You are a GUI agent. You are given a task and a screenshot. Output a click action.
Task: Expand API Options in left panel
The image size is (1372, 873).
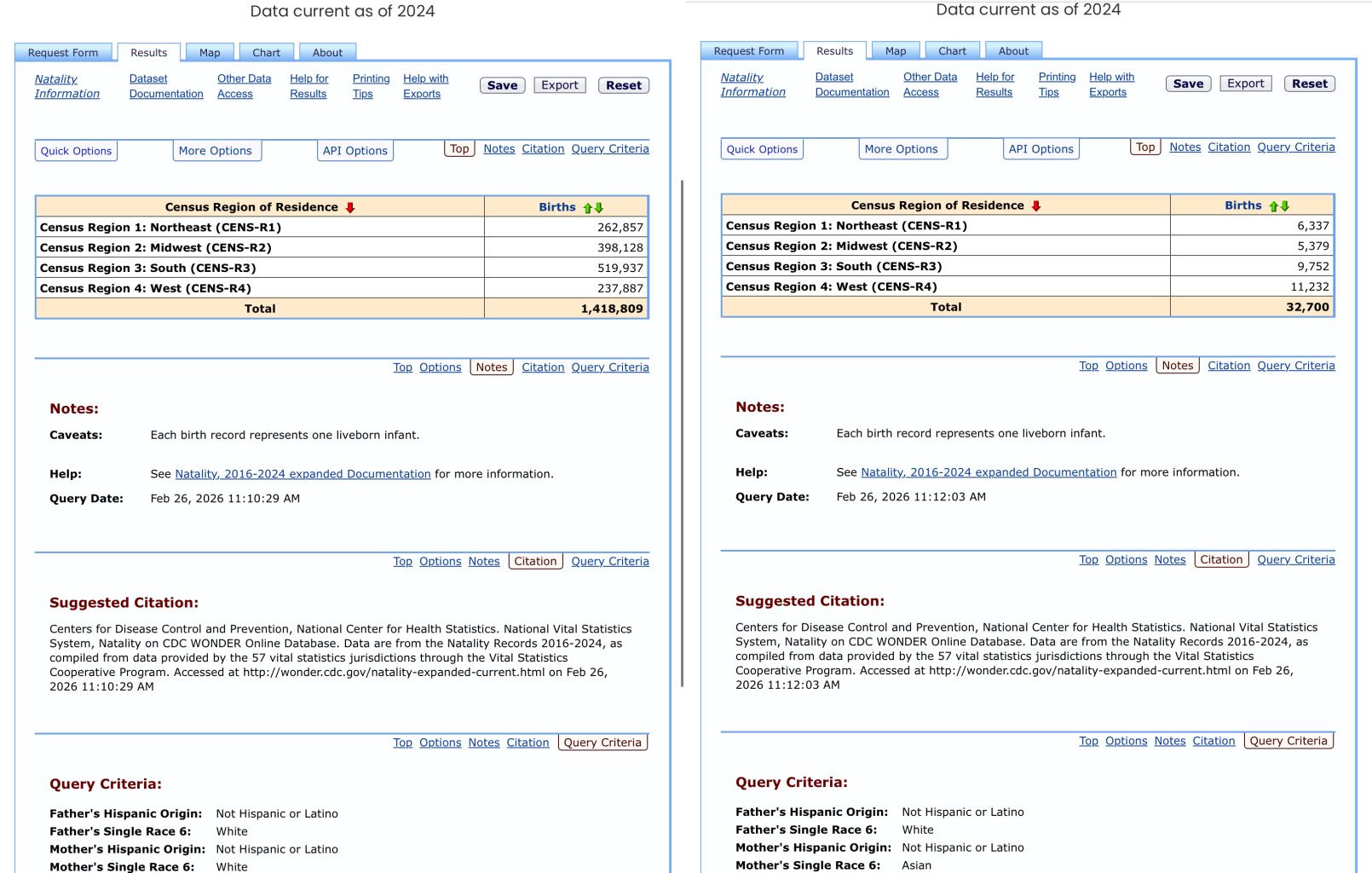click(355, 151)
